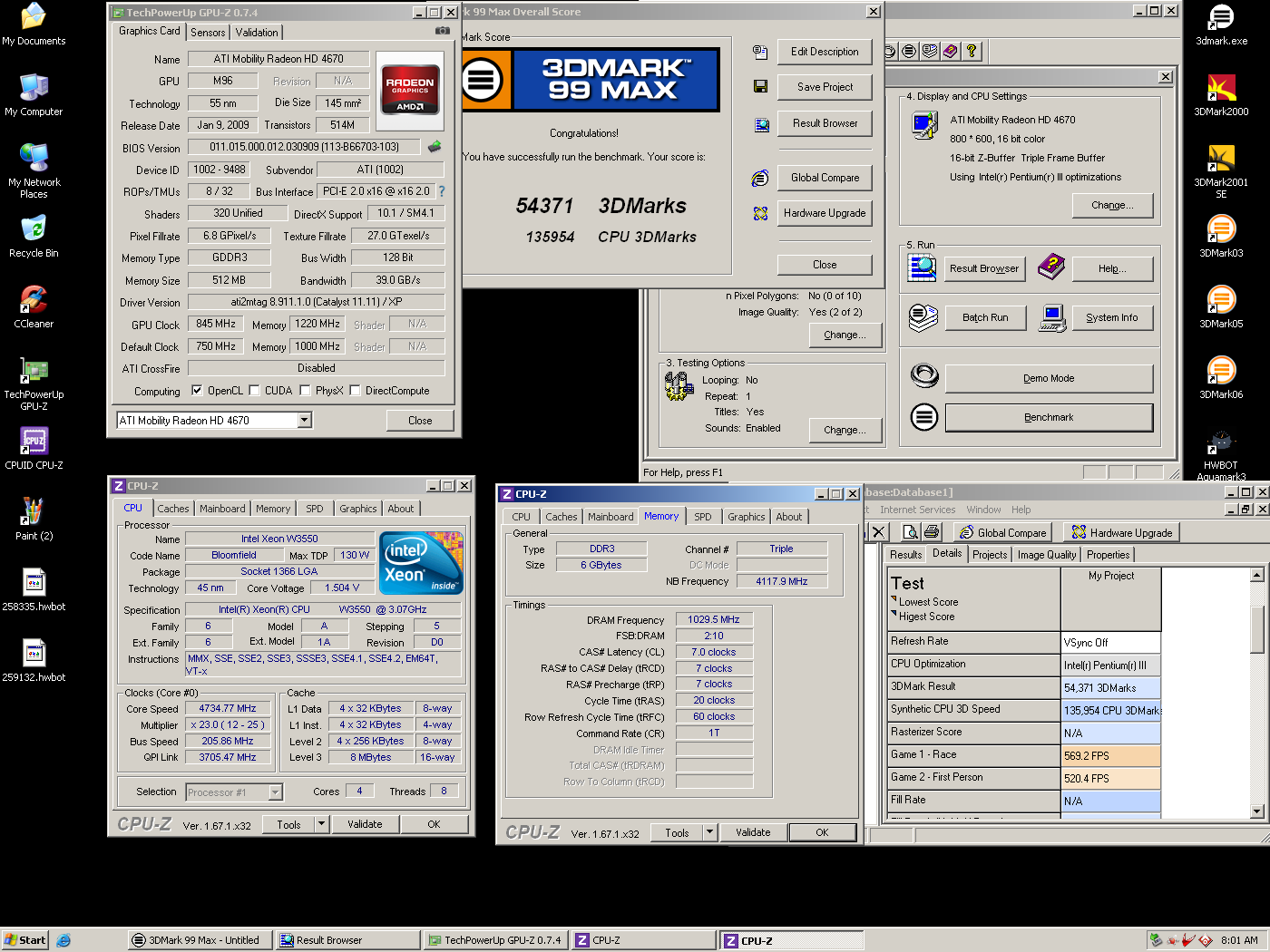Open the Recycle Bin on desktop
This screenshot has width=1270, height=952.
(x=34, y=236)
